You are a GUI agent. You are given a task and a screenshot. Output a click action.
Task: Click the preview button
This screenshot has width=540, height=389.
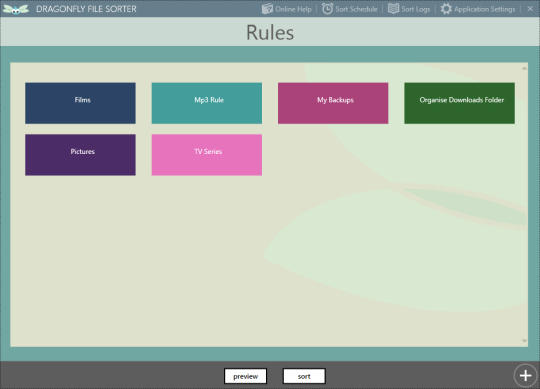(x=246, y=376)
